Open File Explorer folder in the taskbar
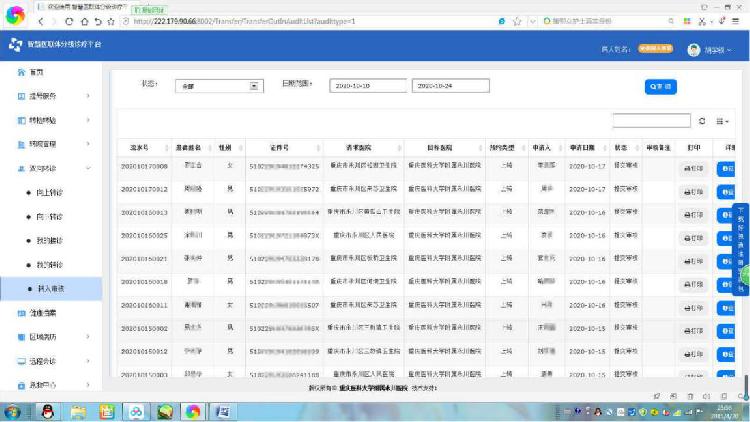 tap(77, 412)
